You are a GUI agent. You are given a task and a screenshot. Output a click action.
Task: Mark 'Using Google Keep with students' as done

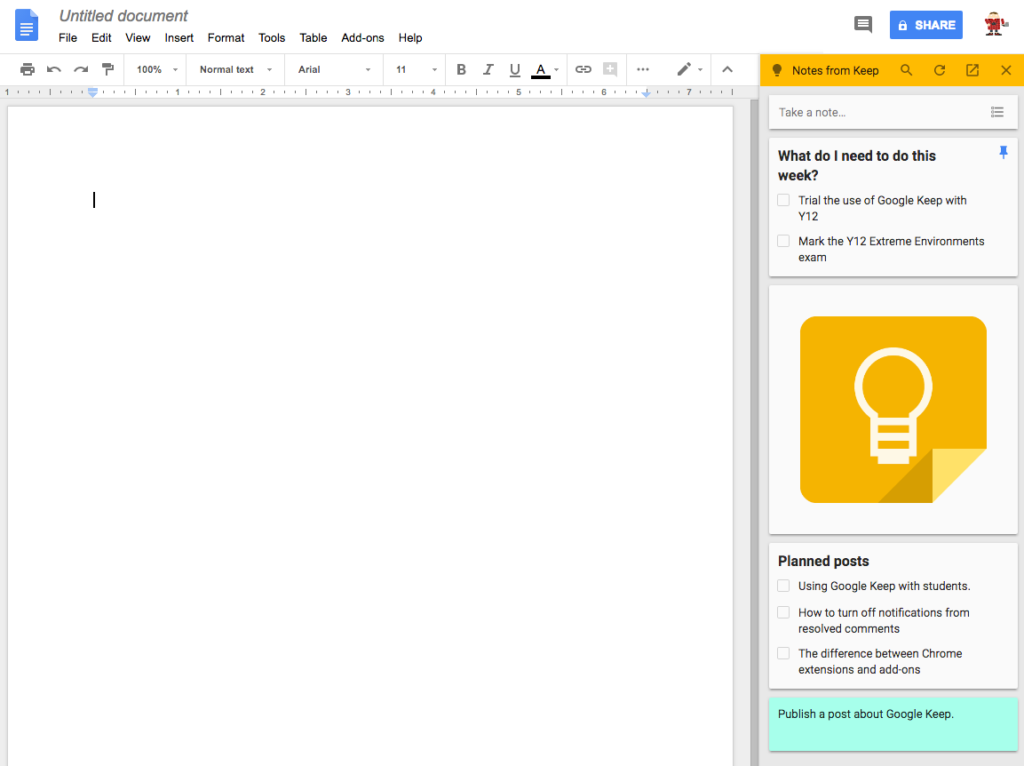point(783,585)
